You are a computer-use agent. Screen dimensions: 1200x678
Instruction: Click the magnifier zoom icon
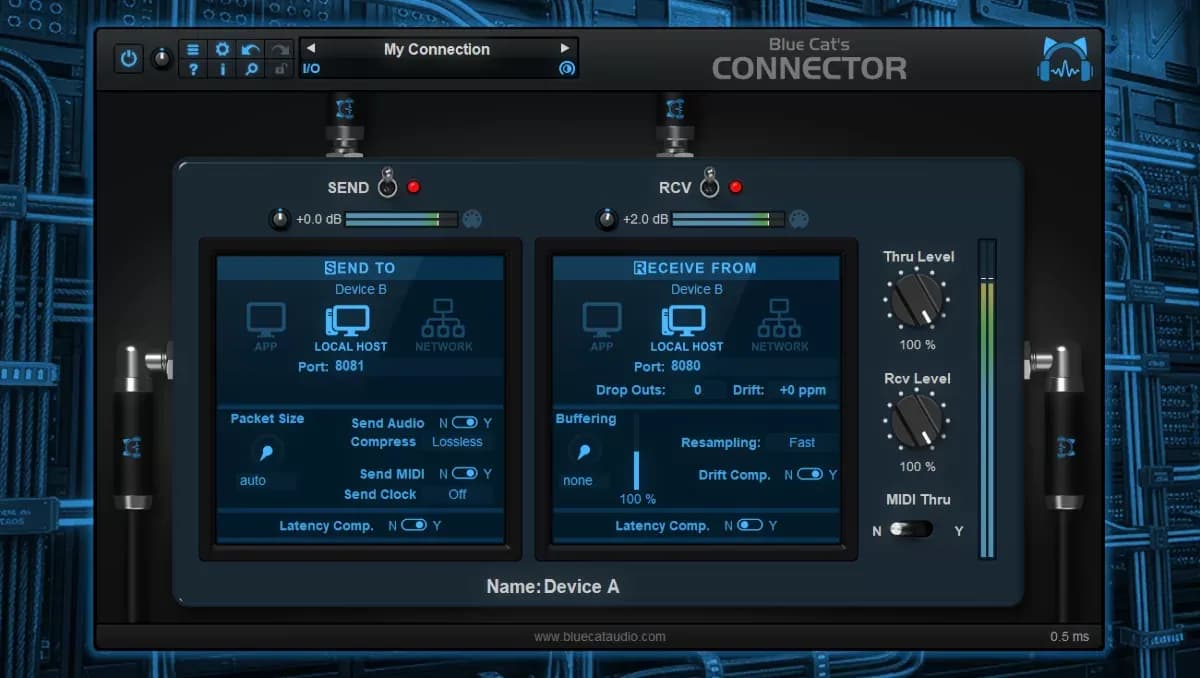pos(251,68)
